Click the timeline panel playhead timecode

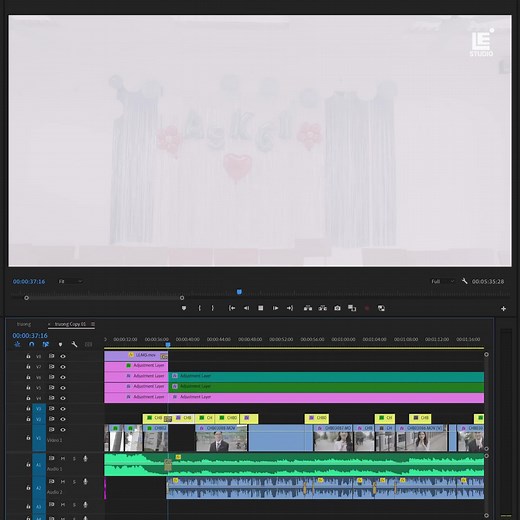click(x=30, y=336)
